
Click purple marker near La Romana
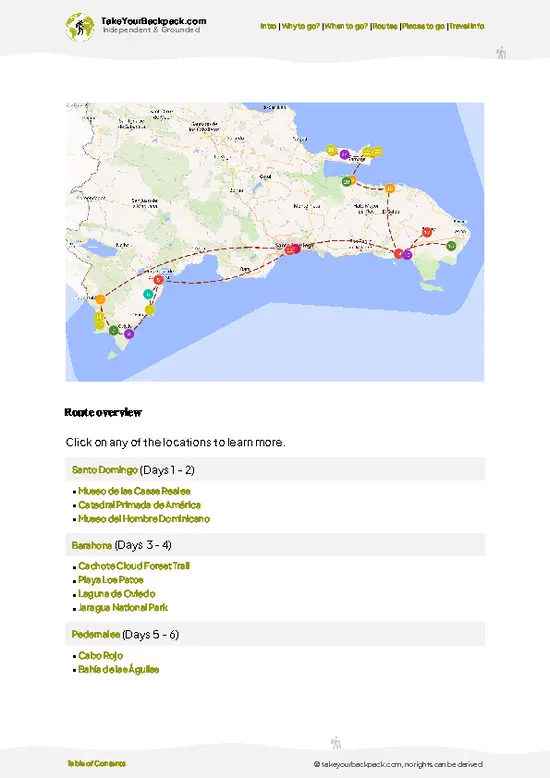tap(407, 255)
